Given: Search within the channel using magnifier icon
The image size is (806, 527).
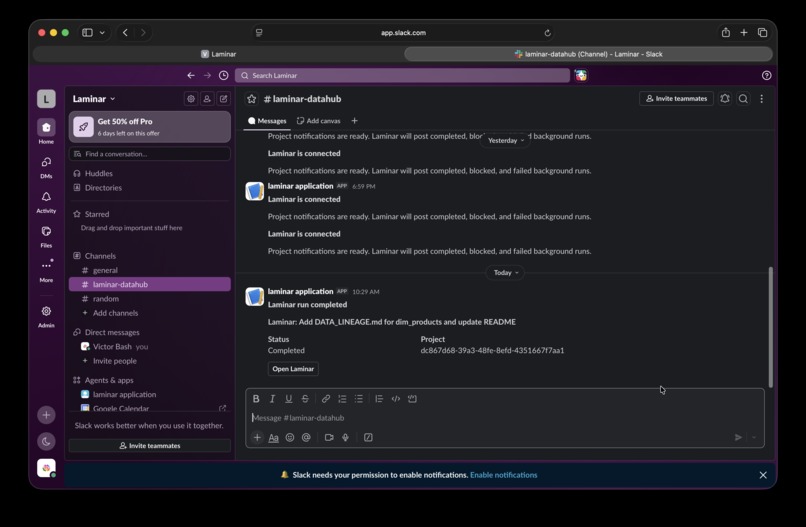Looking at the screenshot, I should (x=743, y=98).
